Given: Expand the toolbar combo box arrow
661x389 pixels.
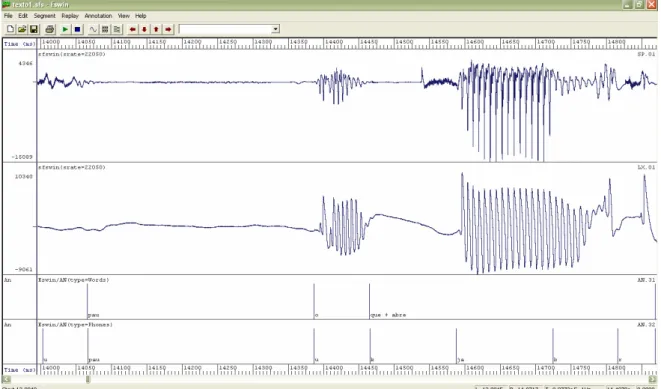Looking at the screenshot, I should click(x=275, y=29).
